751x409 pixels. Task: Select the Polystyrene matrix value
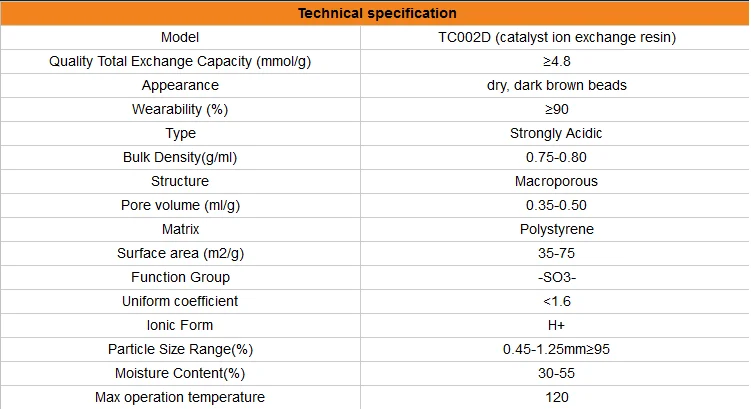tap(557, 229)
